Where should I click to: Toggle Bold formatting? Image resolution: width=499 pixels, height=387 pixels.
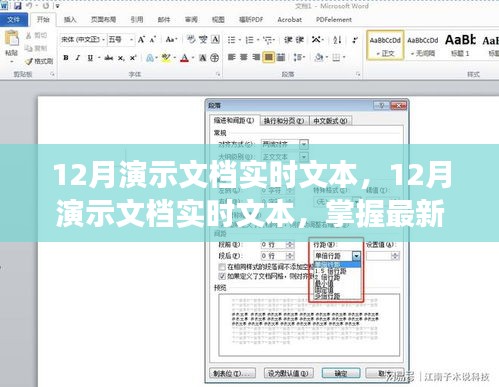66,58
